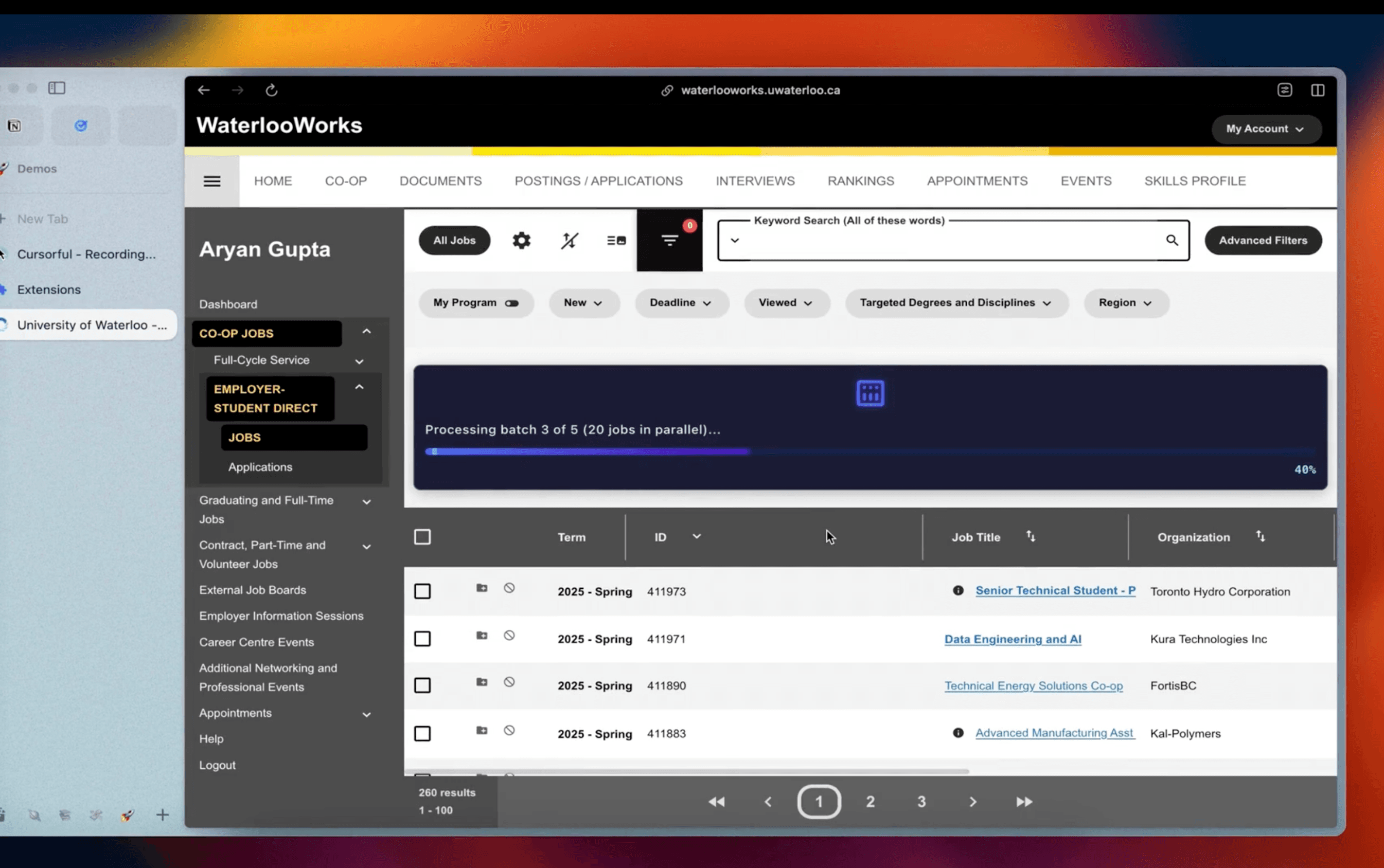Screen dimensions: 1384x868
Task: Go to results page 2
Action: tap(870, 802)
